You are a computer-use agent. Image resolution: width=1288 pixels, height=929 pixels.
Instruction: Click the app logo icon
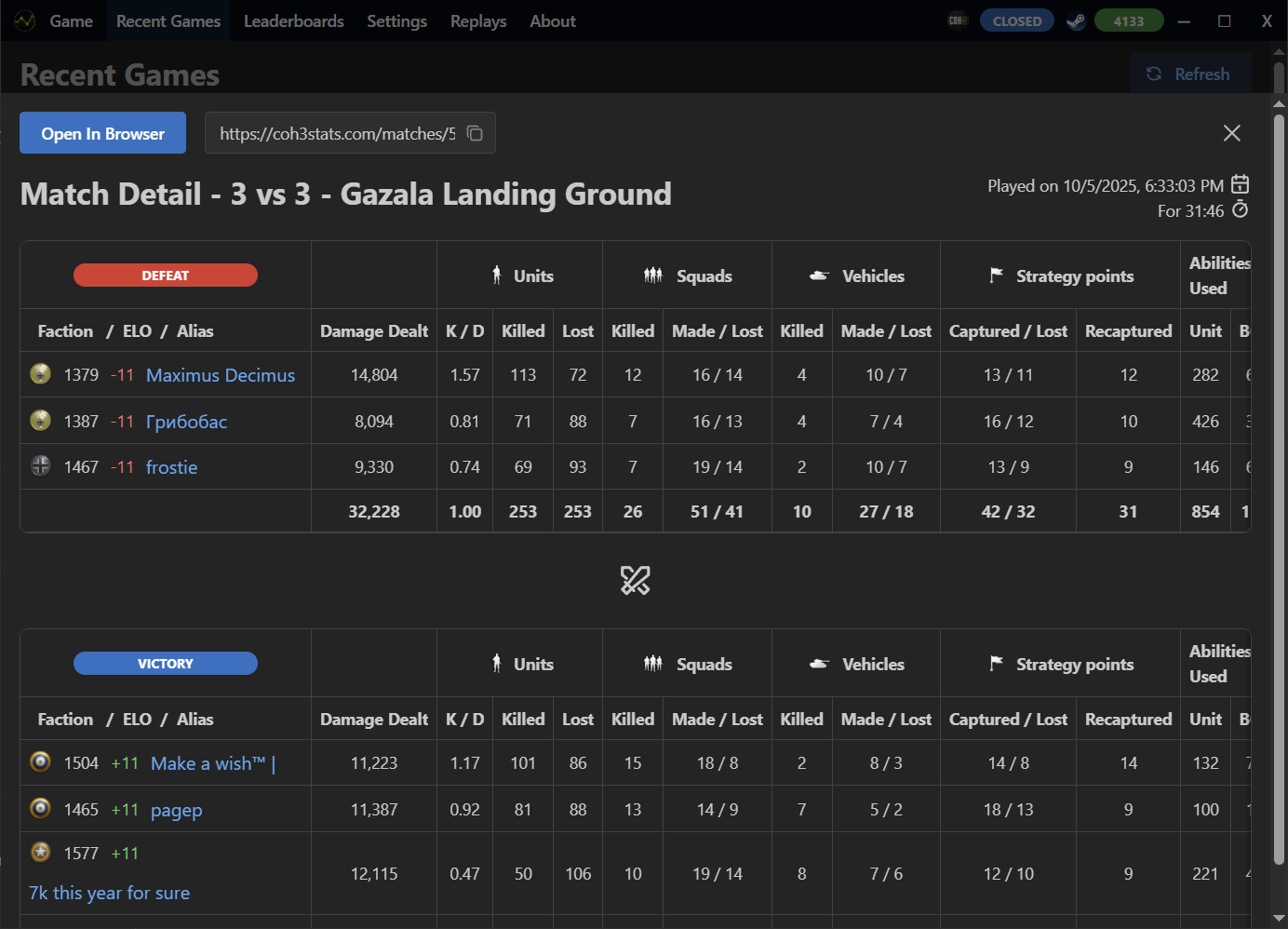(x=25, y=20)
